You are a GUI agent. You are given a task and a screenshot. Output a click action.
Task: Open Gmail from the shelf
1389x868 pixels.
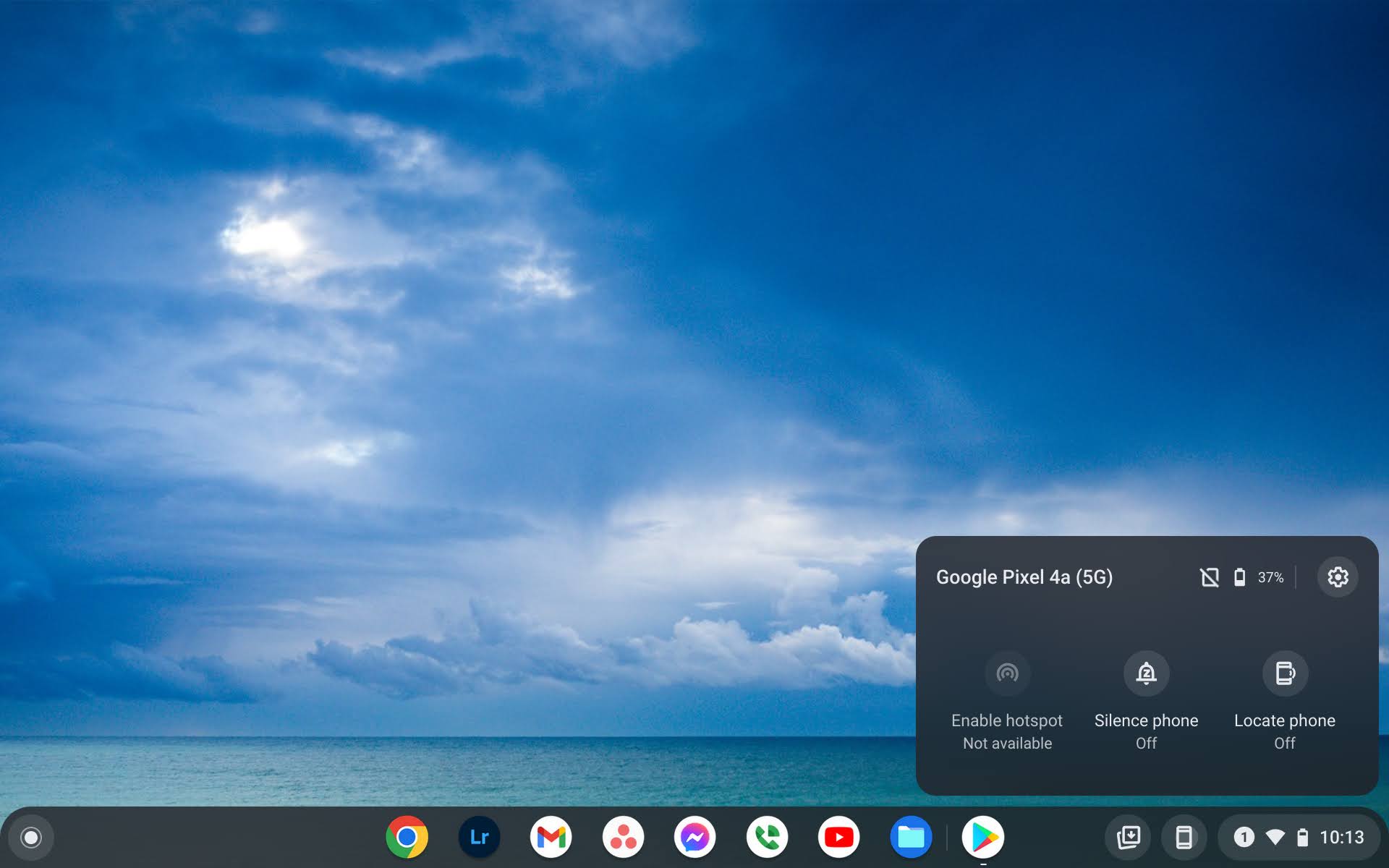click(x=551, y=837)
